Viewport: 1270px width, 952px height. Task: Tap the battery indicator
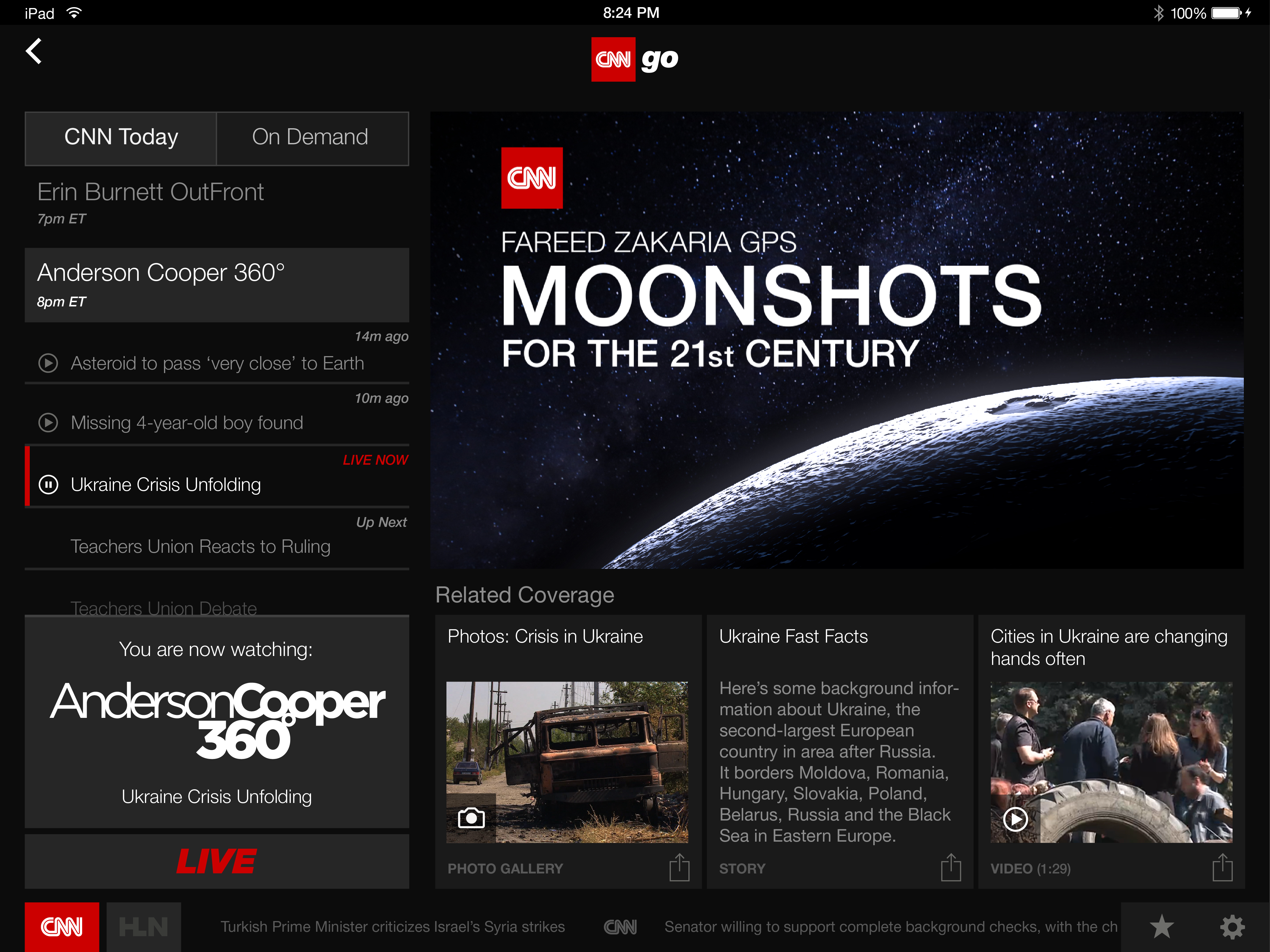pos(1226,12)
